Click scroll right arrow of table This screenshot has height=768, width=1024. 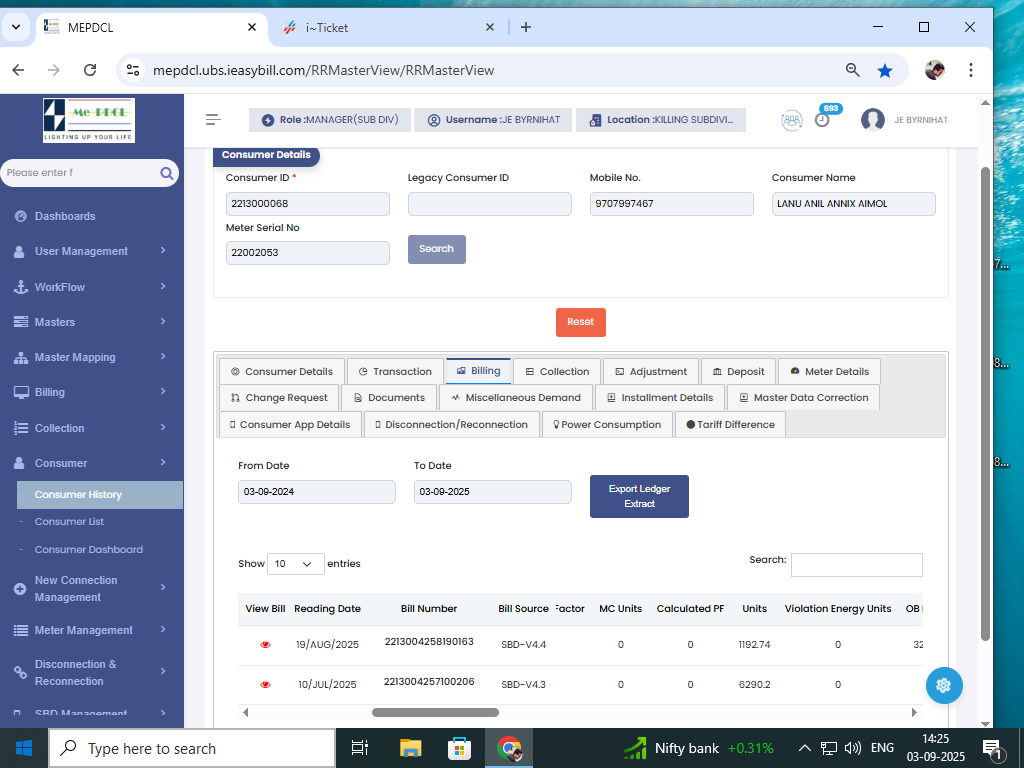coord(914,712)
